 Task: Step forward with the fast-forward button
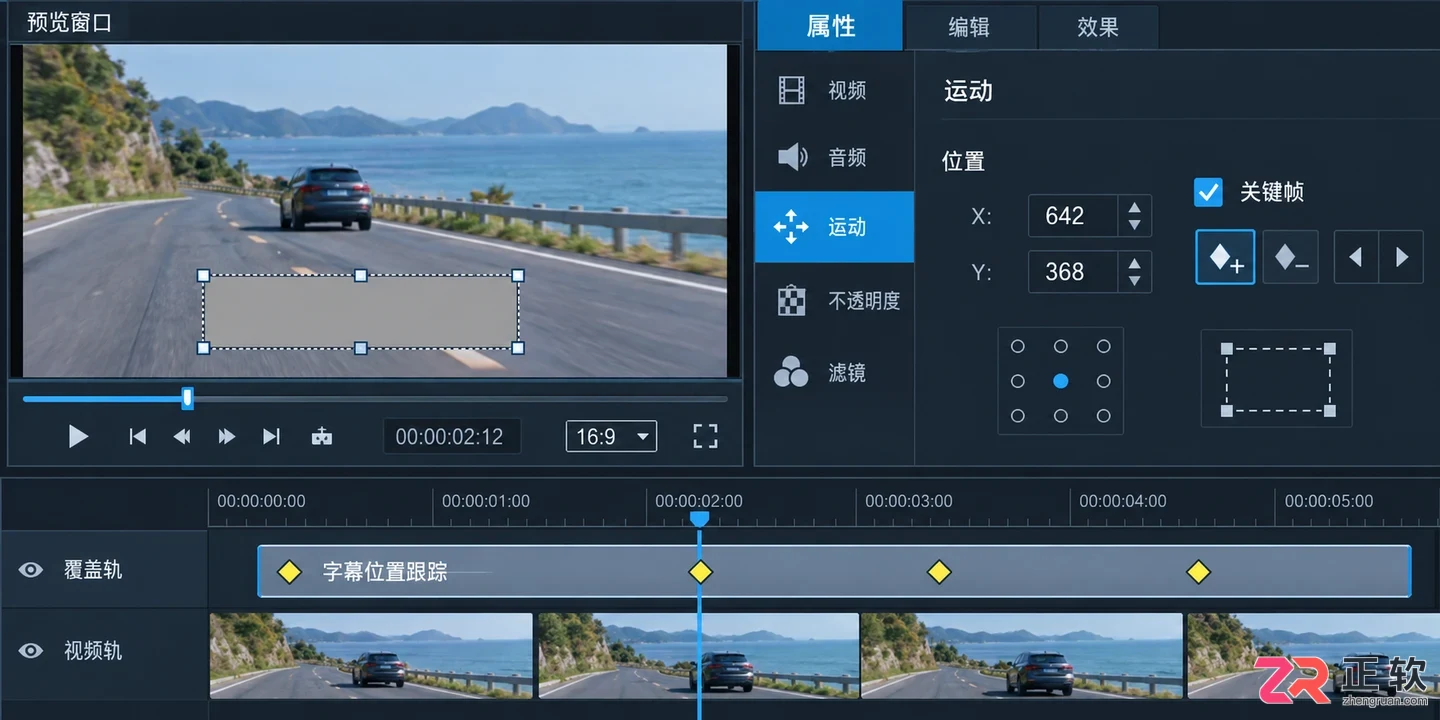(x=227, y=436)
